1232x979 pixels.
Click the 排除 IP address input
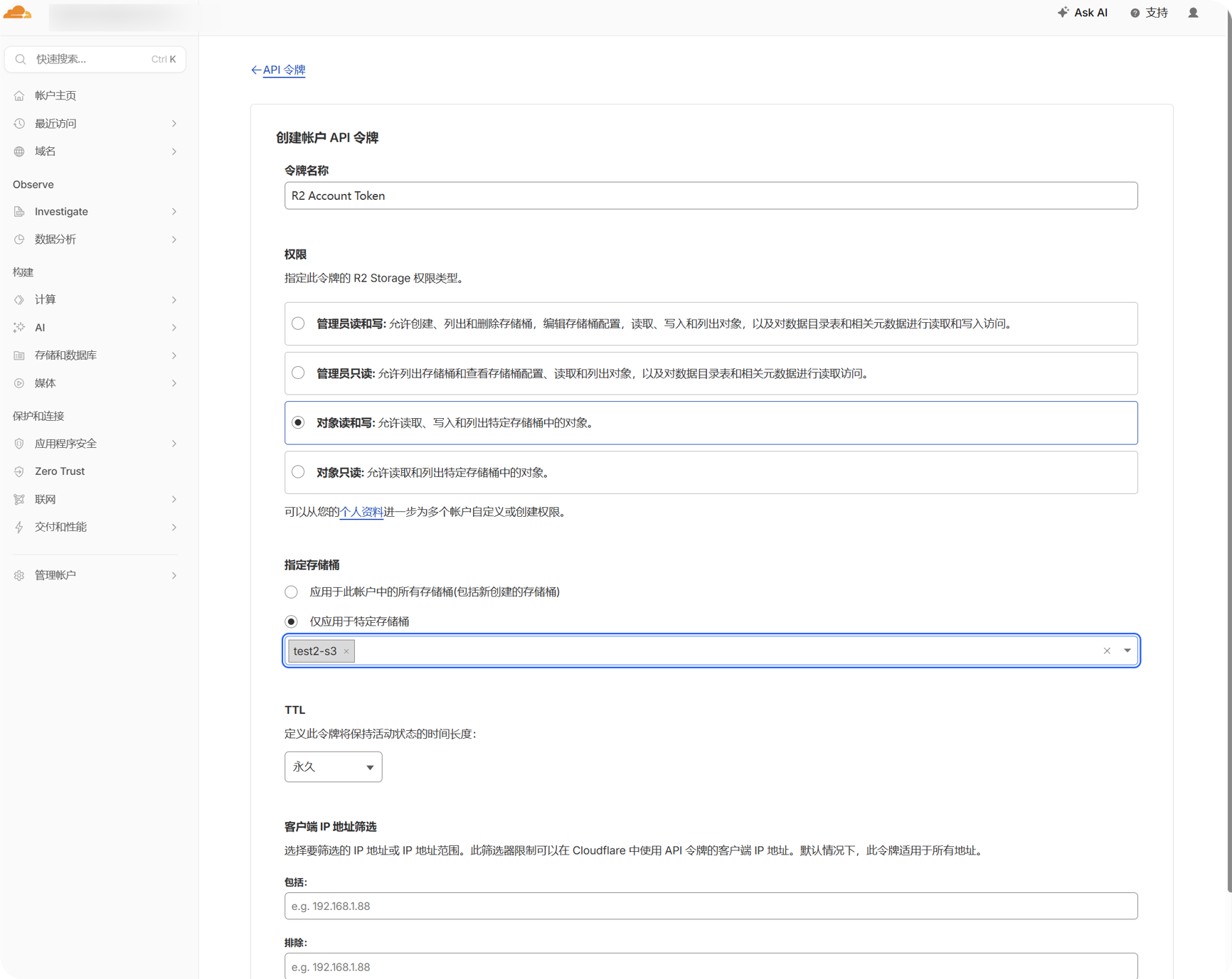[711, 966]
